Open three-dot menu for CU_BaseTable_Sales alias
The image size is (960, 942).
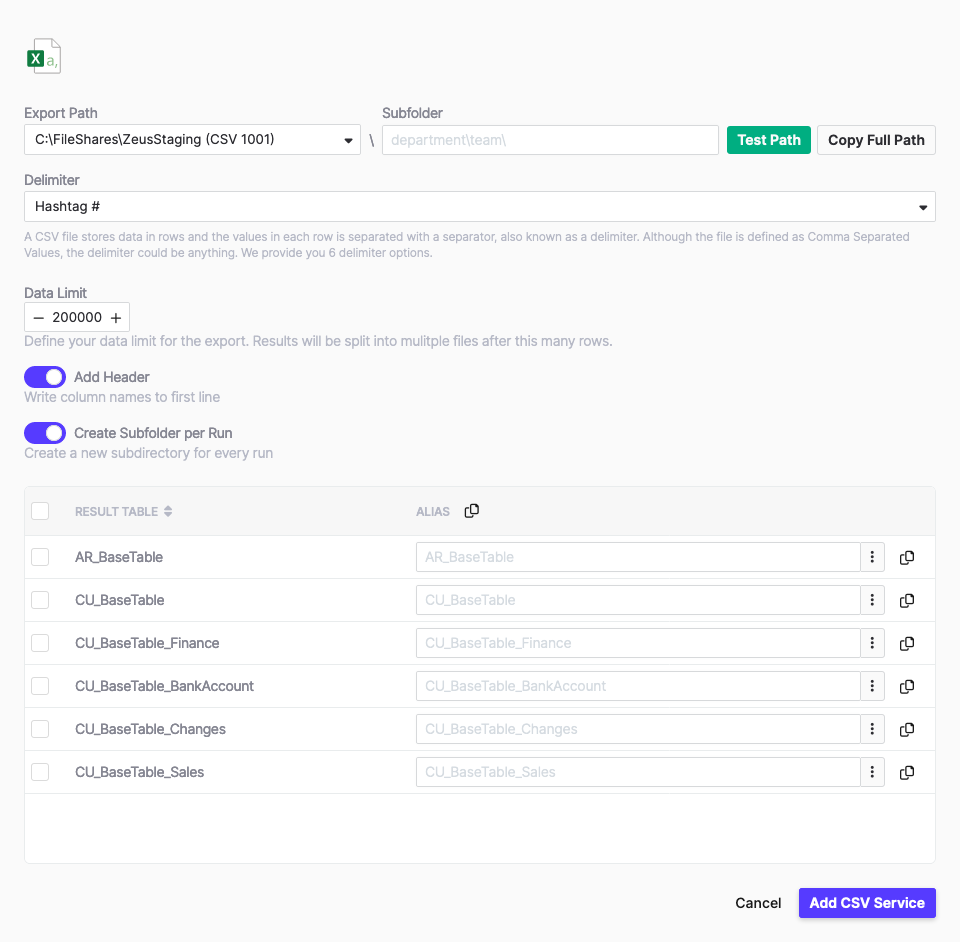pos(872,772)
